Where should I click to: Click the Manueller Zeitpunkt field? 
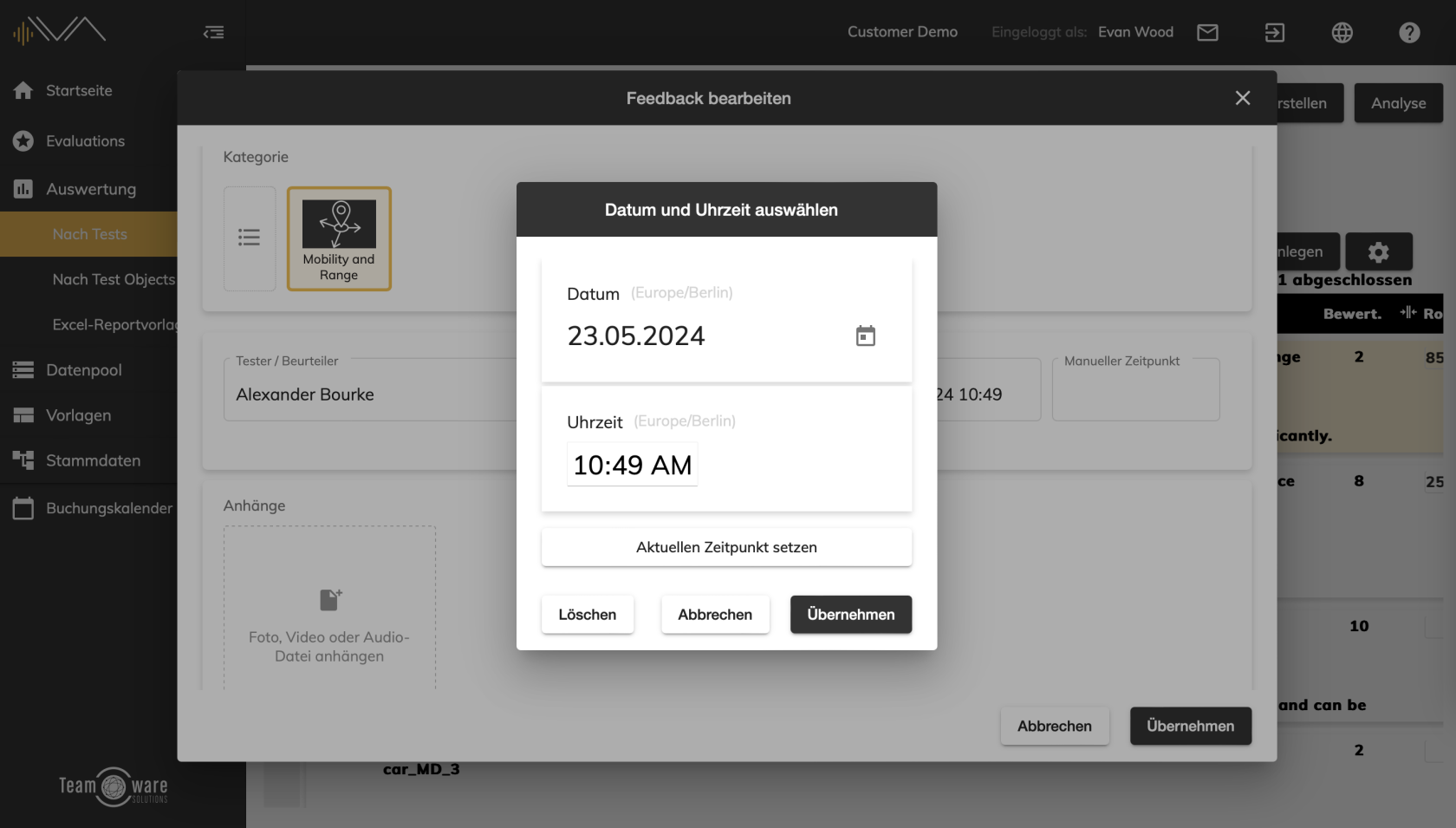[1136, 389]
